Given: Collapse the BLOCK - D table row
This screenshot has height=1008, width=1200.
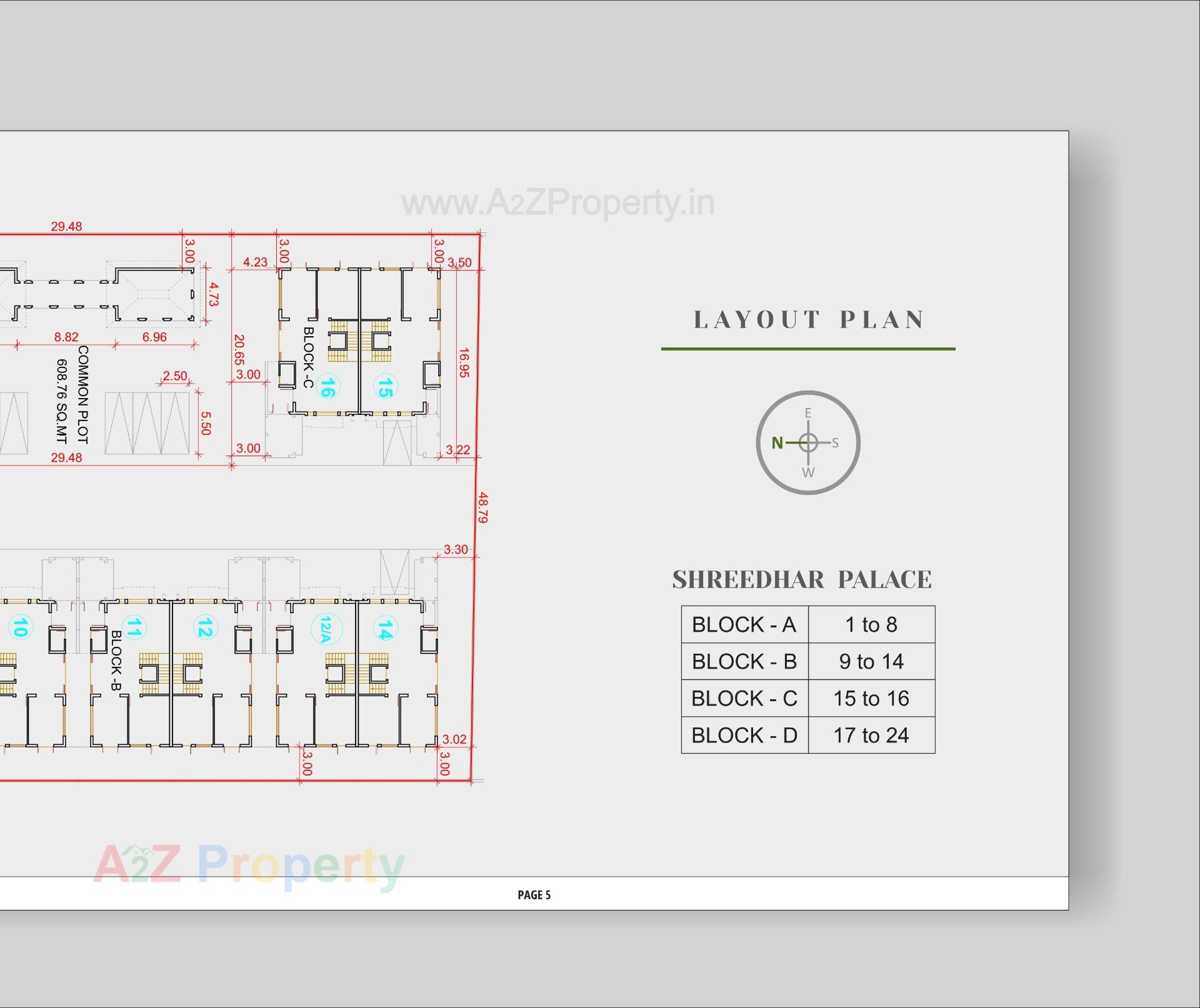Looking at the screenshot, I should [x=744, y=735].
